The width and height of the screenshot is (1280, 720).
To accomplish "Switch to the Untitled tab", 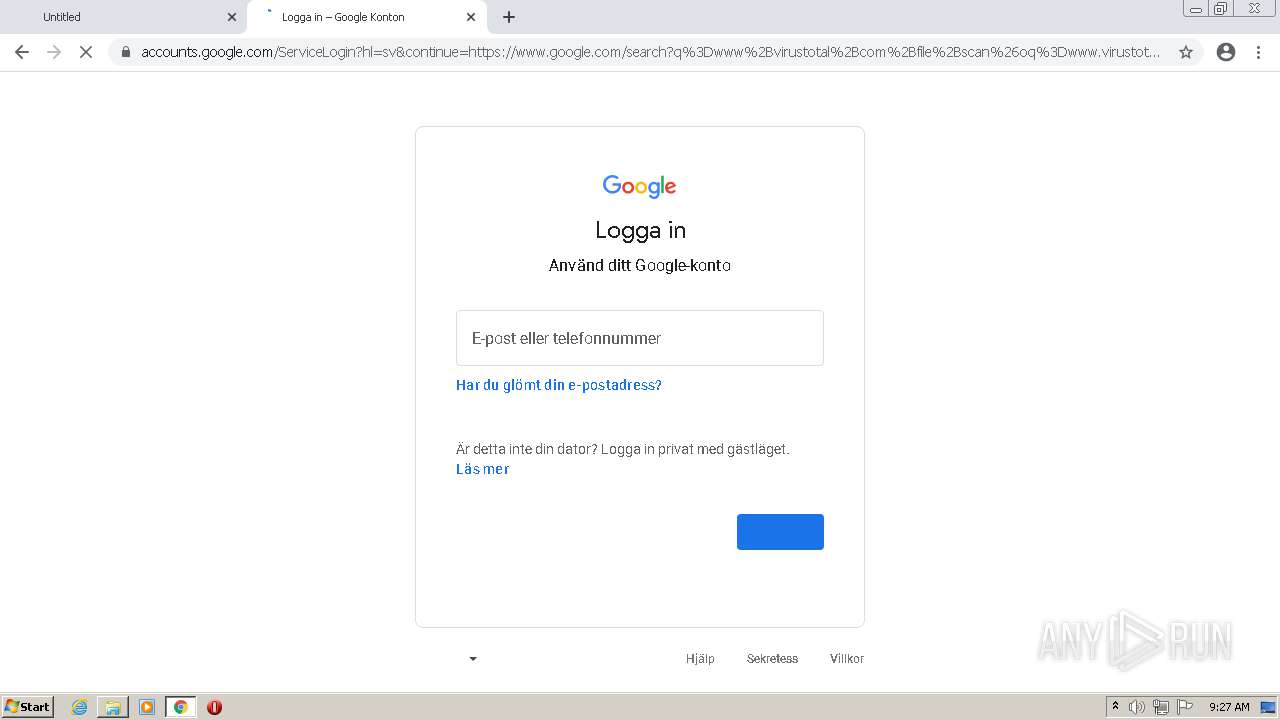I will (x=124, y=17).
